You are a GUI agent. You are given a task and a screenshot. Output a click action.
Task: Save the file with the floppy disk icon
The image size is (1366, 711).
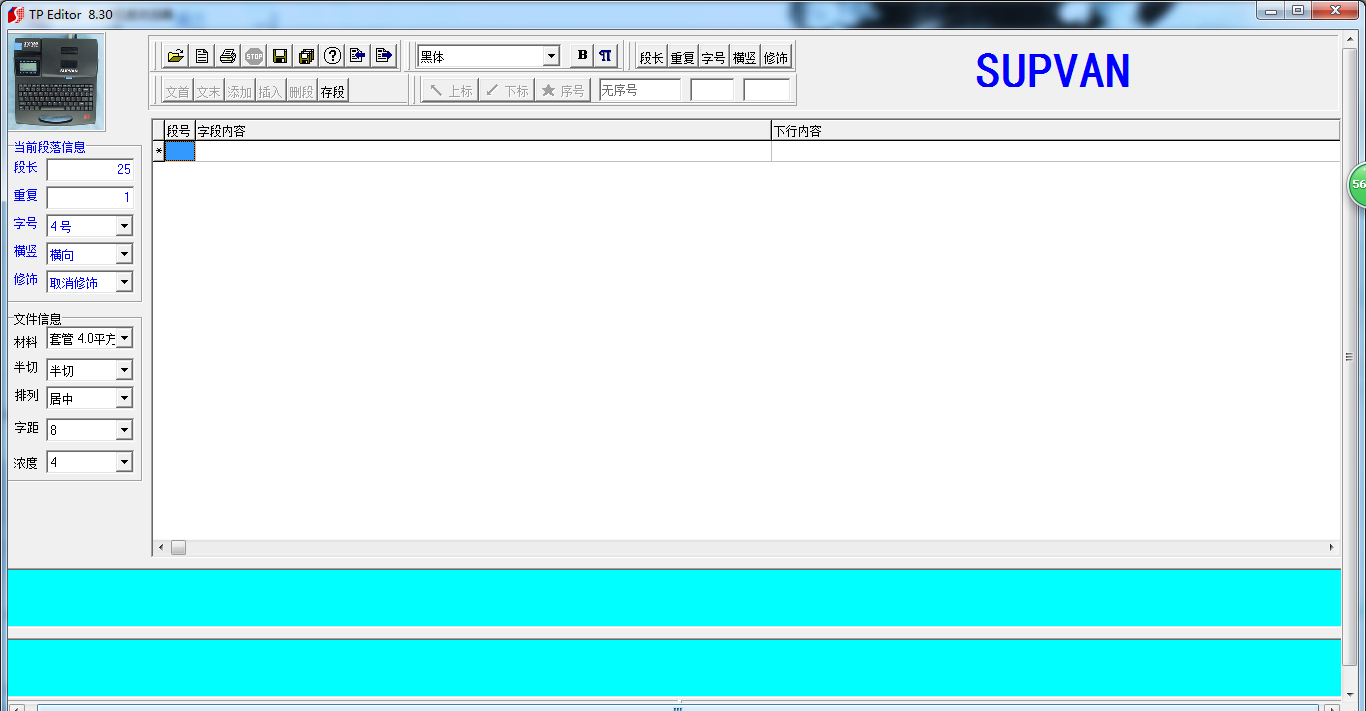point(280,56)
